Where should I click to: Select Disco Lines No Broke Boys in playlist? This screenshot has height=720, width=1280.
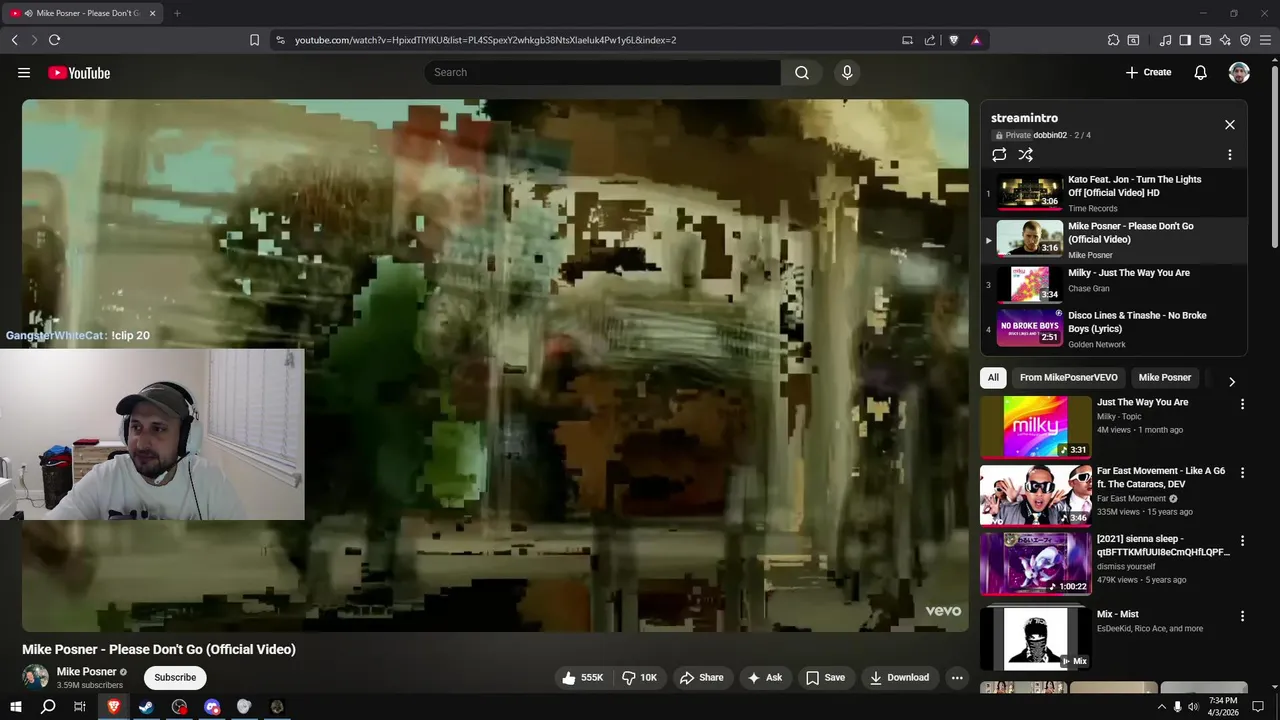tap(1114, 329)
